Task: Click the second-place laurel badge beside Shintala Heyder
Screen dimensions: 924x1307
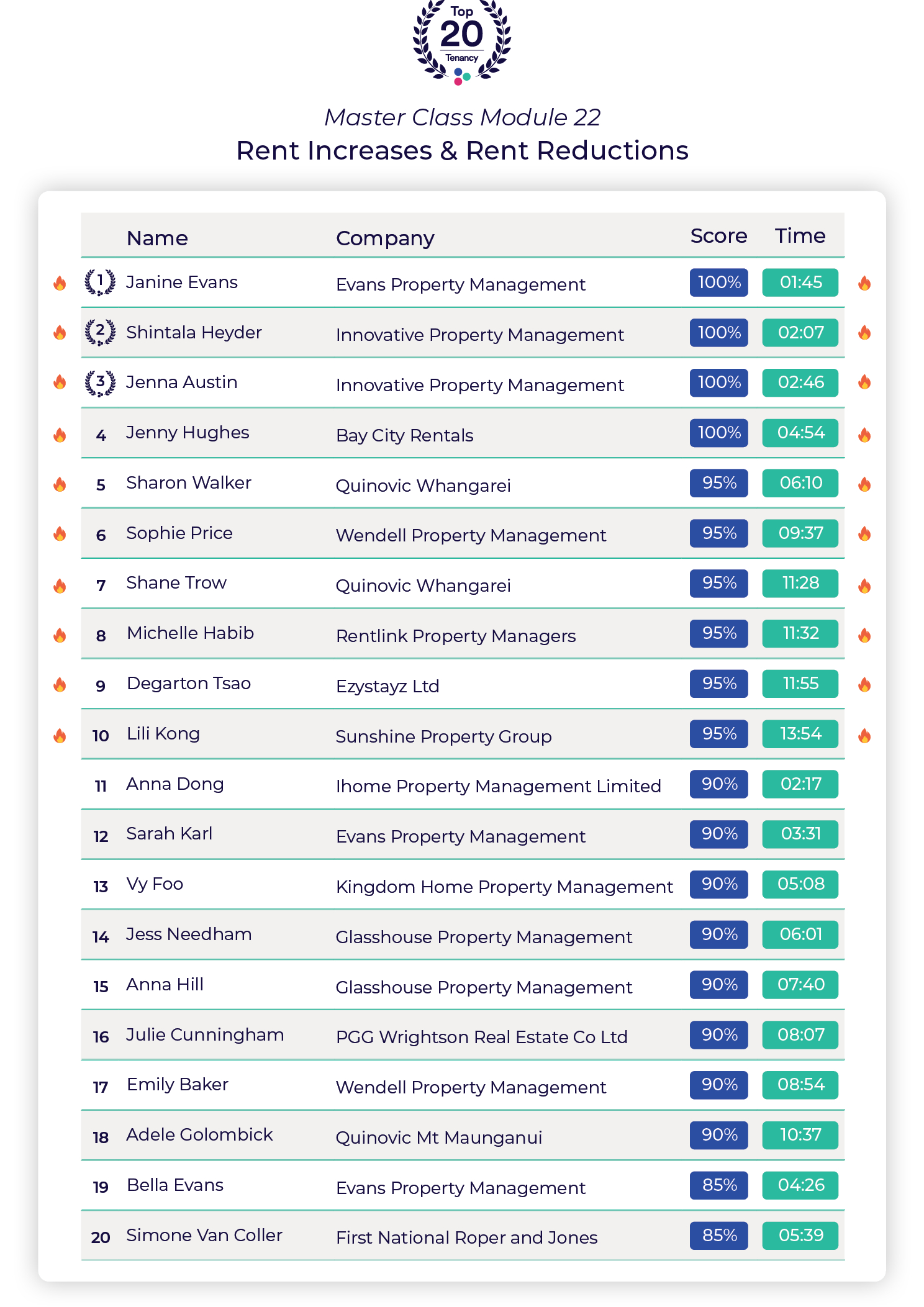Action: coord(100,332)
